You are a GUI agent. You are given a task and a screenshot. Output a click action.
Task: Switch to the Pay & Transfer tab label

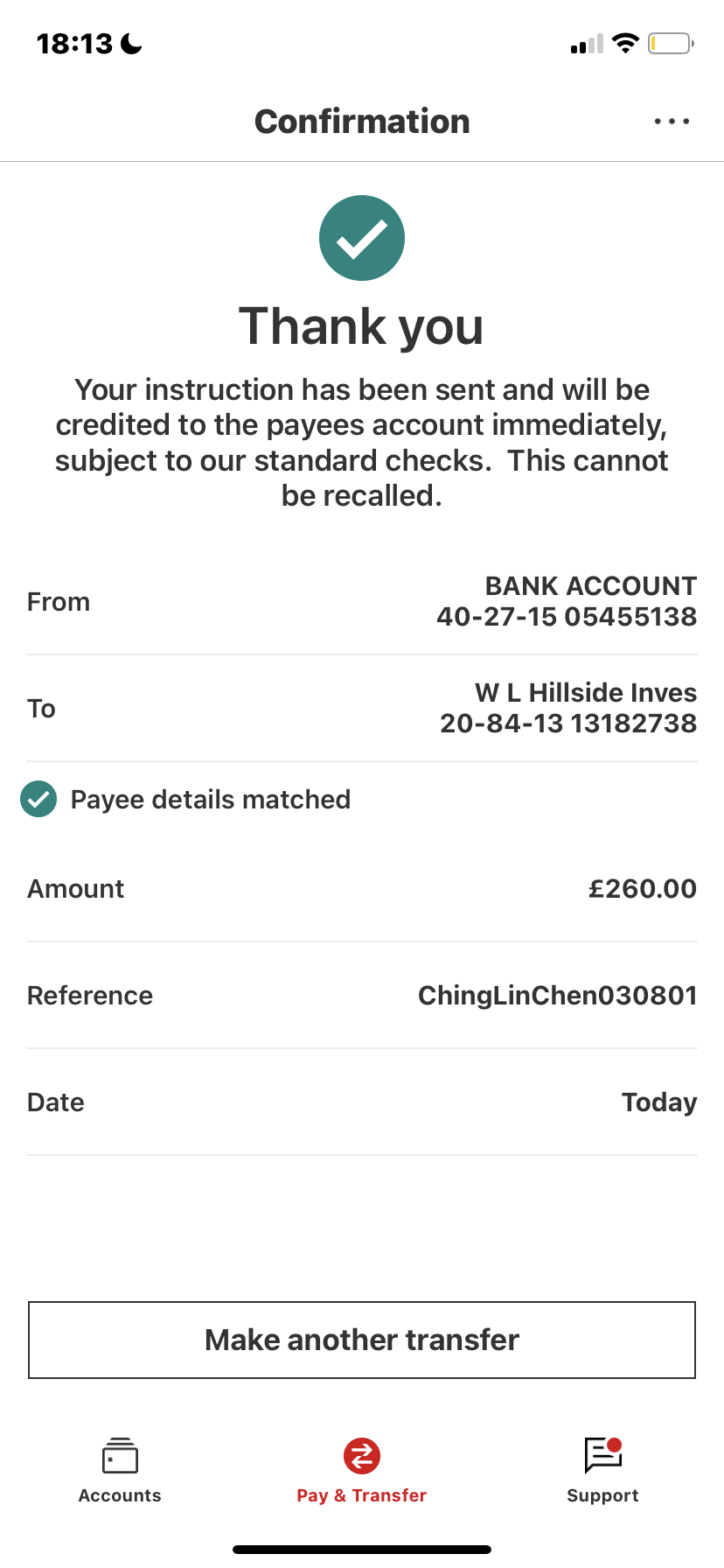362,1495
